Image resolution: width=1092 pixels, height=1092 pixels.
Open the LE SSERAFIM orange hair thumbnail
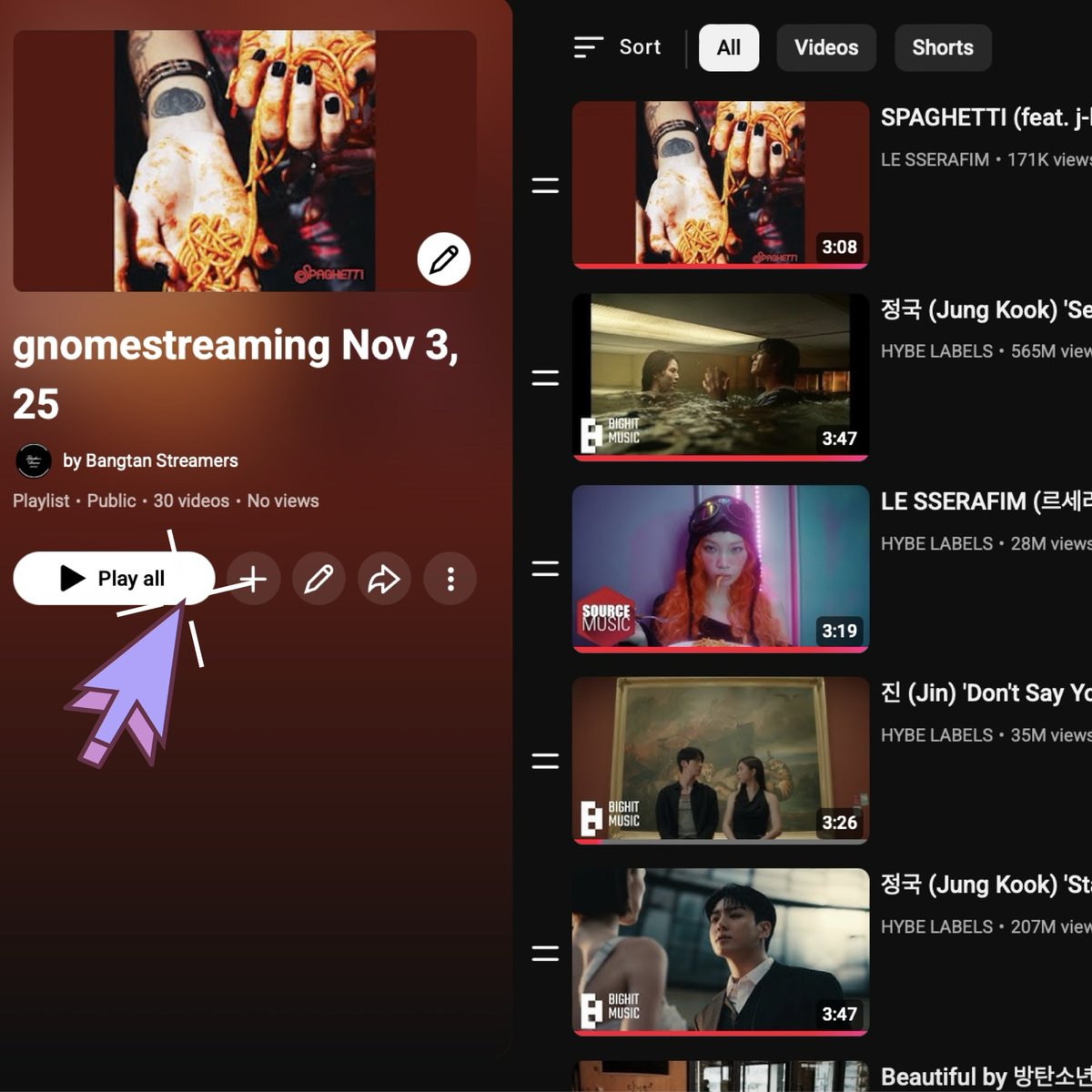pyautogui.click(x=721, y=569)
